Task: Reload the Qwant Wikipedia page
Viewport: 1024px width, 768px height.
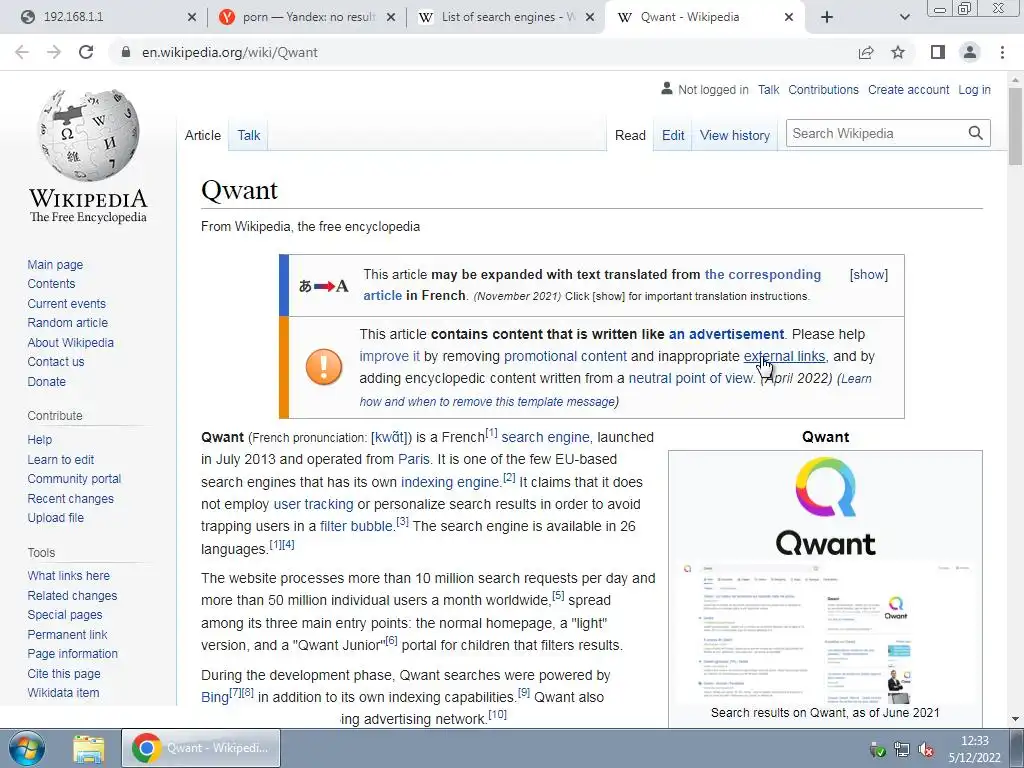Action: click(86, 52)
